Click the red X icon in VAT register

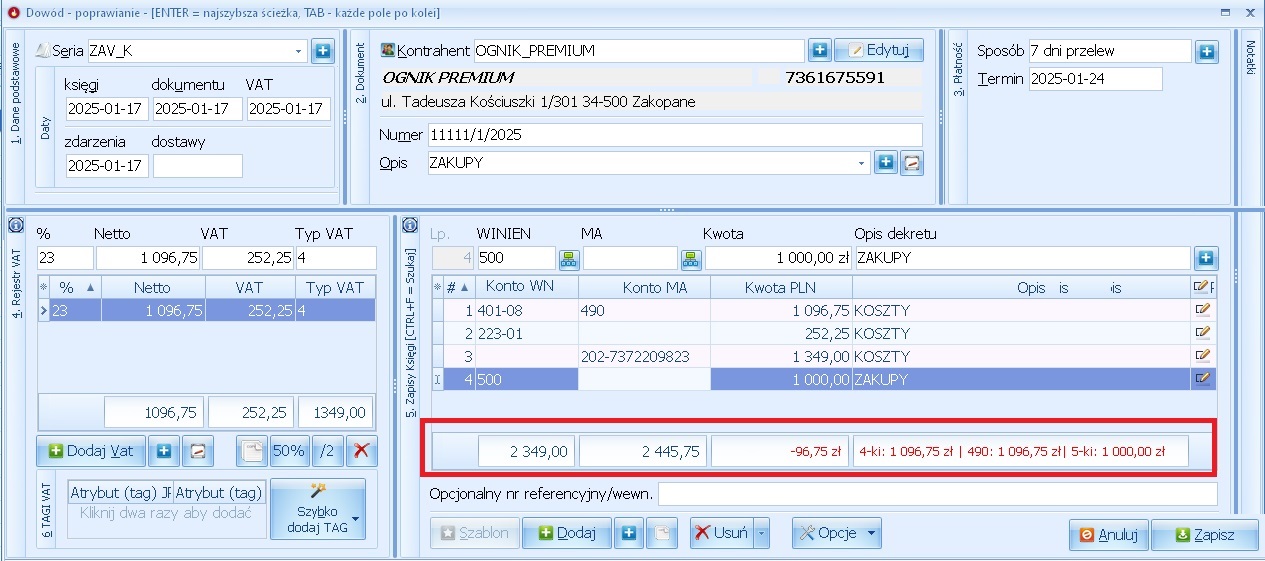361,451
